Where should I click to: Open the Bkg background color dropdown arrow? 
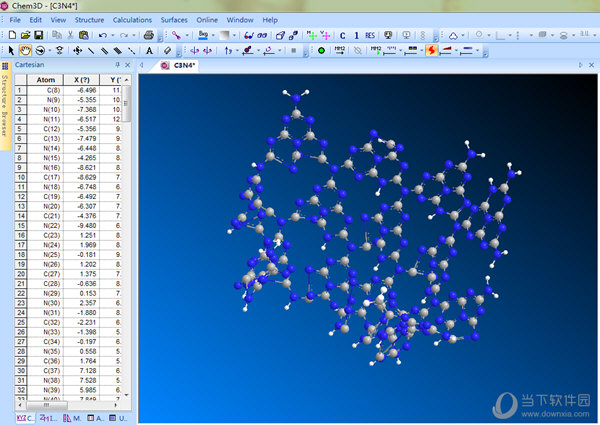pos(213,35)
